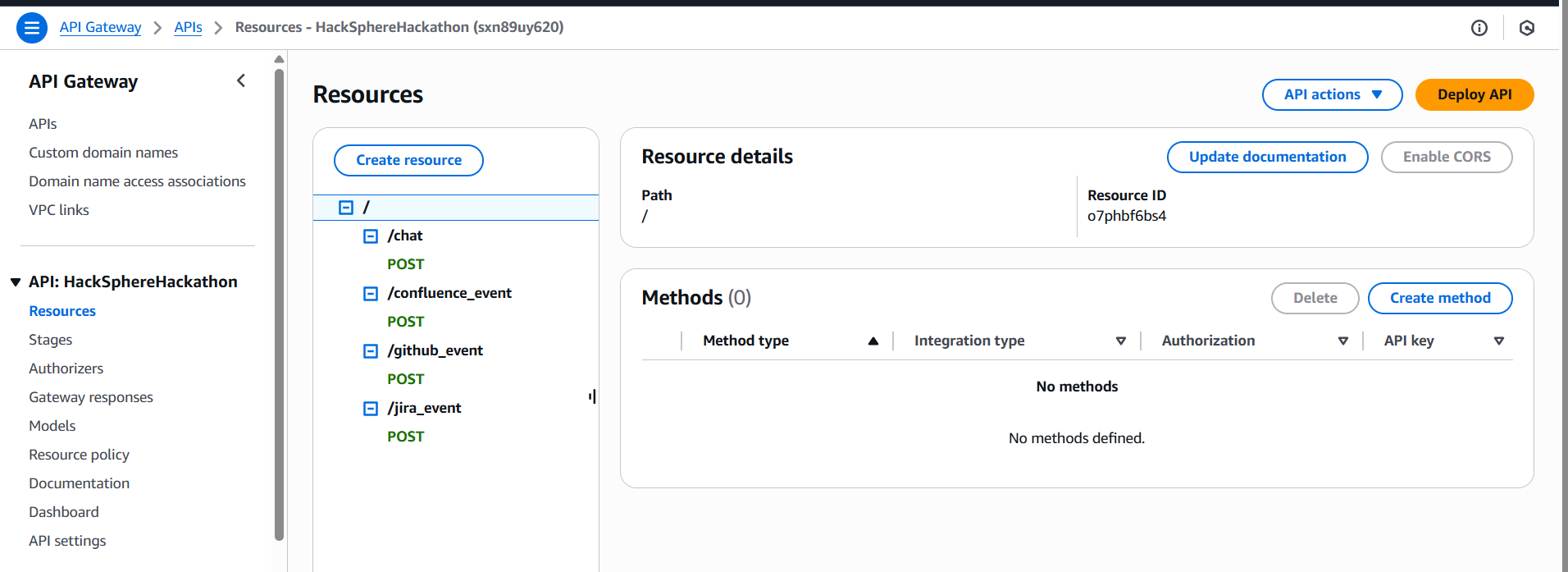Select POST method under /confluence_event
Screen dimensions: 1568x572
click(x=405, y=322)
